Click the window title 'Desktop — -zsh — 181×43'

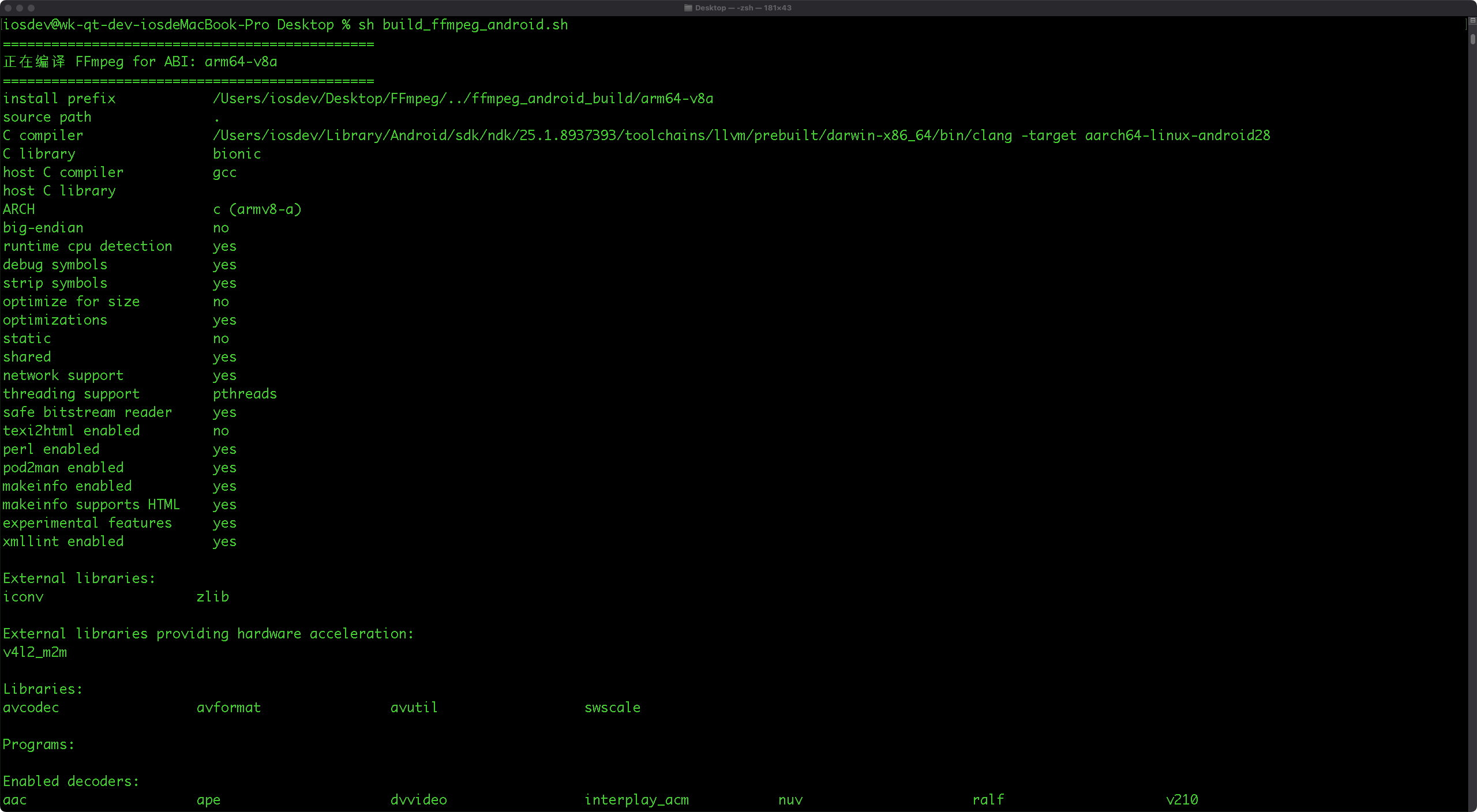point(743,8)
